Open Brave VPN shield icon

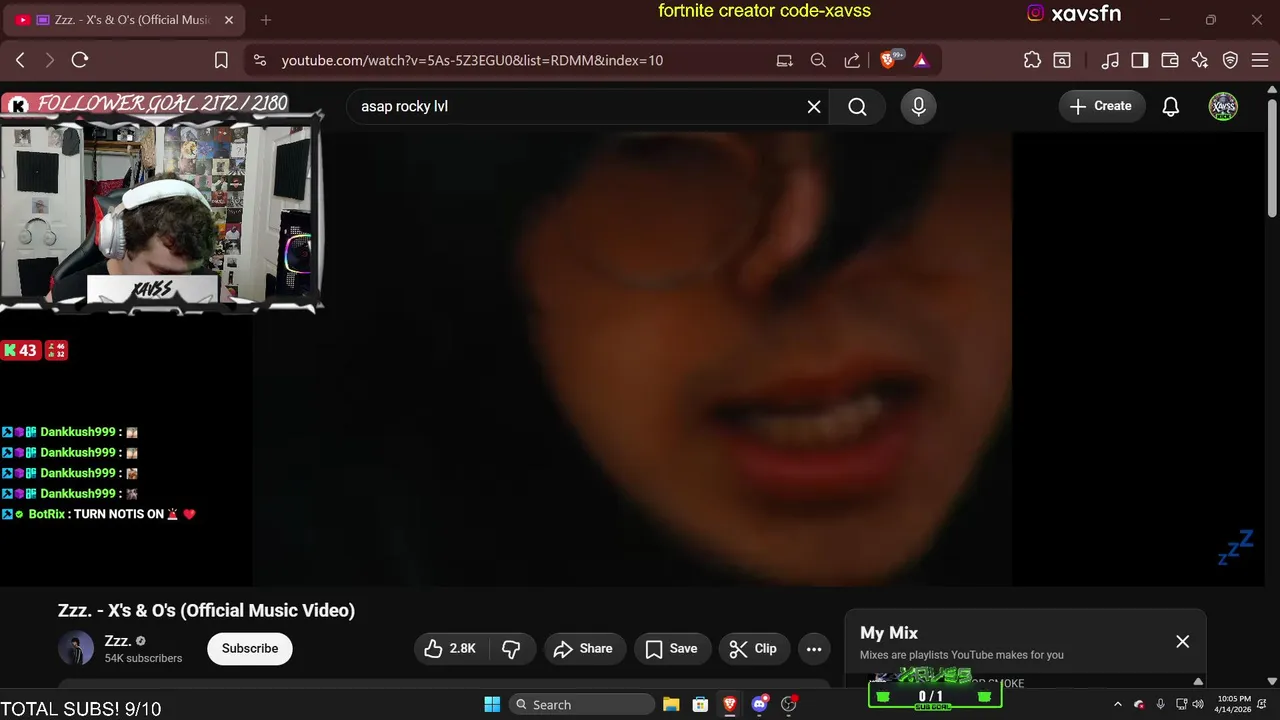(x=1231, y=60)
